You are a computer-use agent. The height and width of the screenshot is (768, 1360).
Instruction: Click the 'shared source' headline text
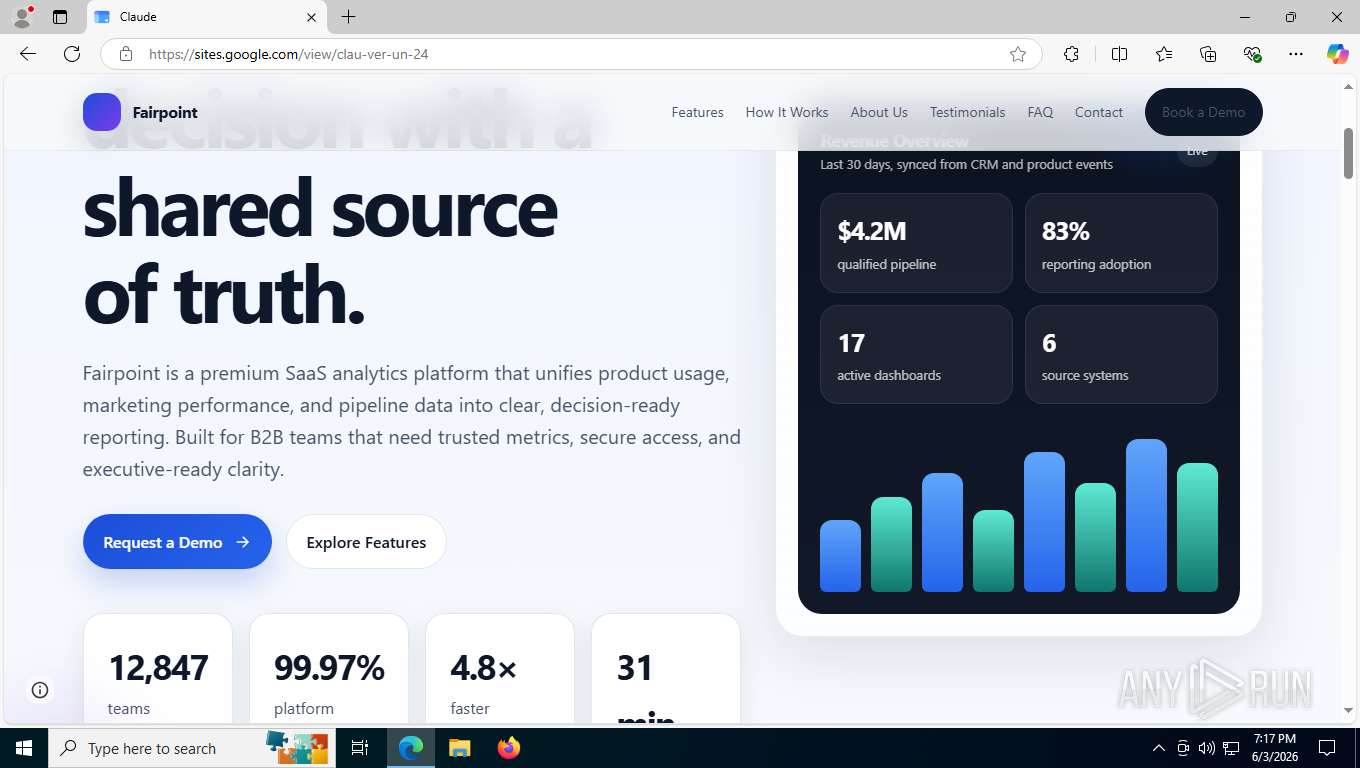pos(320,208)
